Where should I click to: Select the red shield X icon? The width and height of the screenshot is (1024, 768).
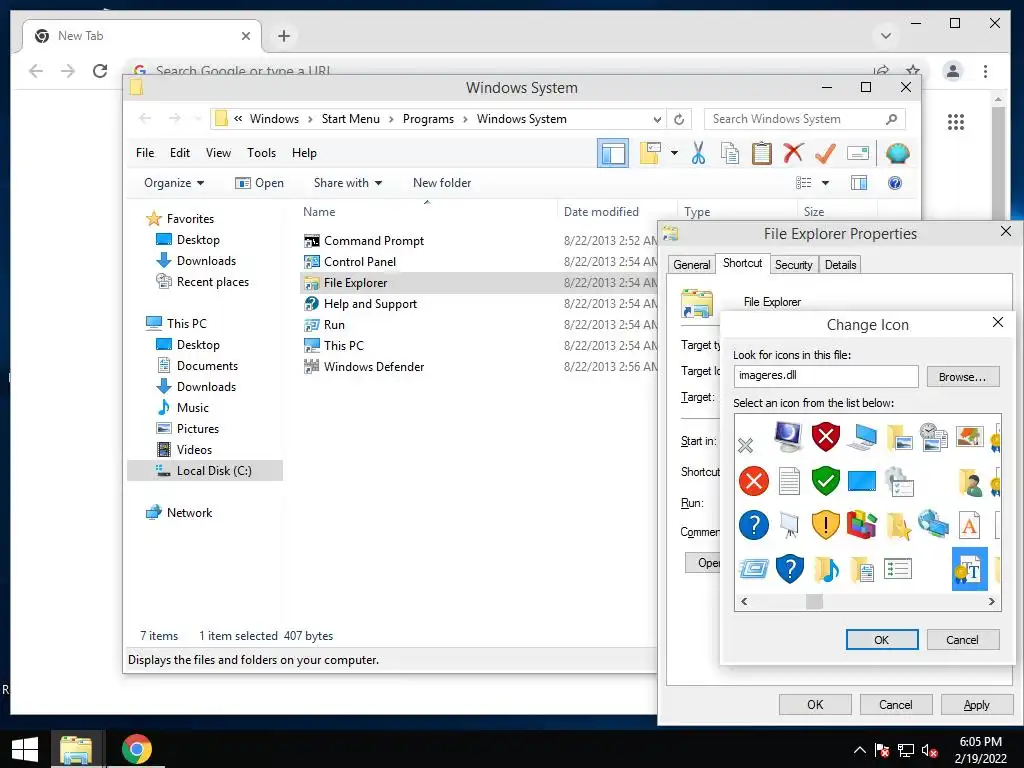pyautogui.click(x=825, y=436)
